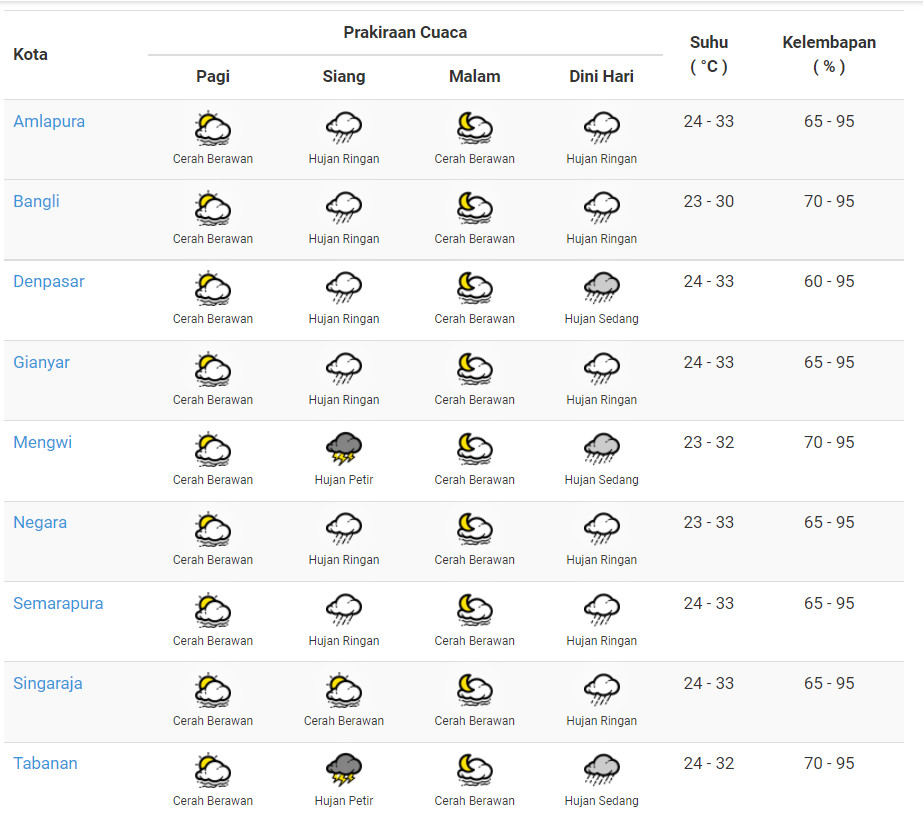Click the Suhu column header
Screen dimensions: 923x836
pos(709,54)
